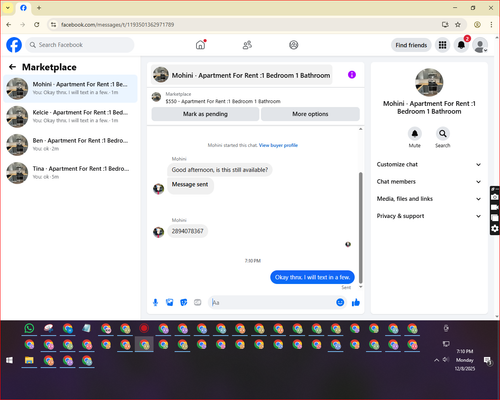
Task: Show hidden tray icons chevron
Action: tap(436, 360)
